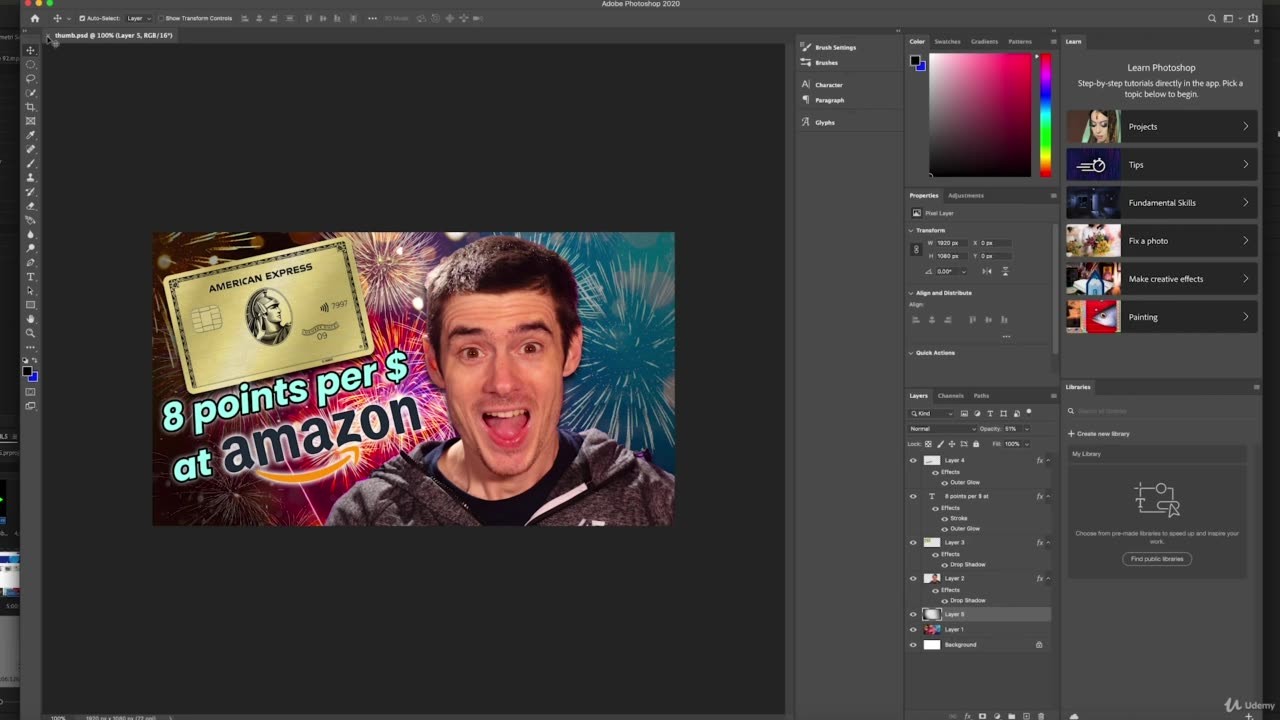
Task: Create new group folder icon in Layers
Action: point(1011,716)
